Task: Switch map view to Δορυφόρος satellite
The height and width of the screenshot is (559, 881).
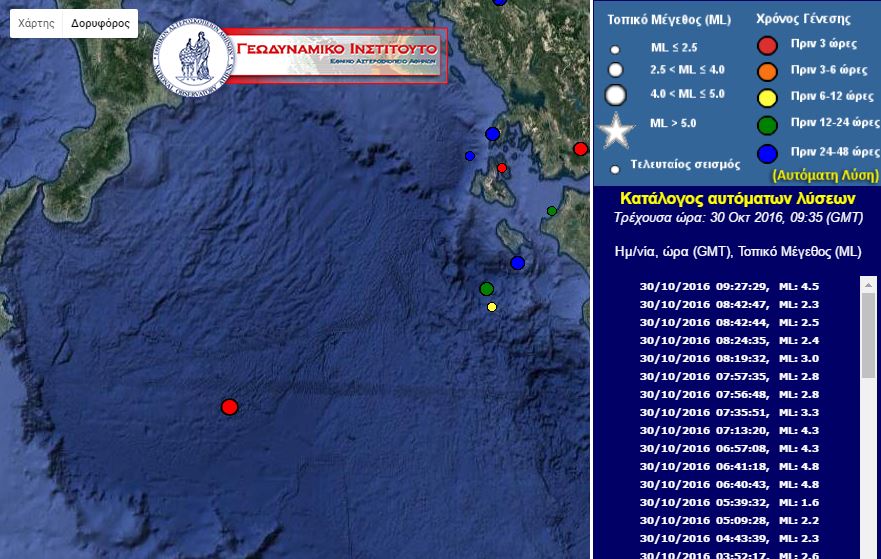Action: [x=100, y=24]
